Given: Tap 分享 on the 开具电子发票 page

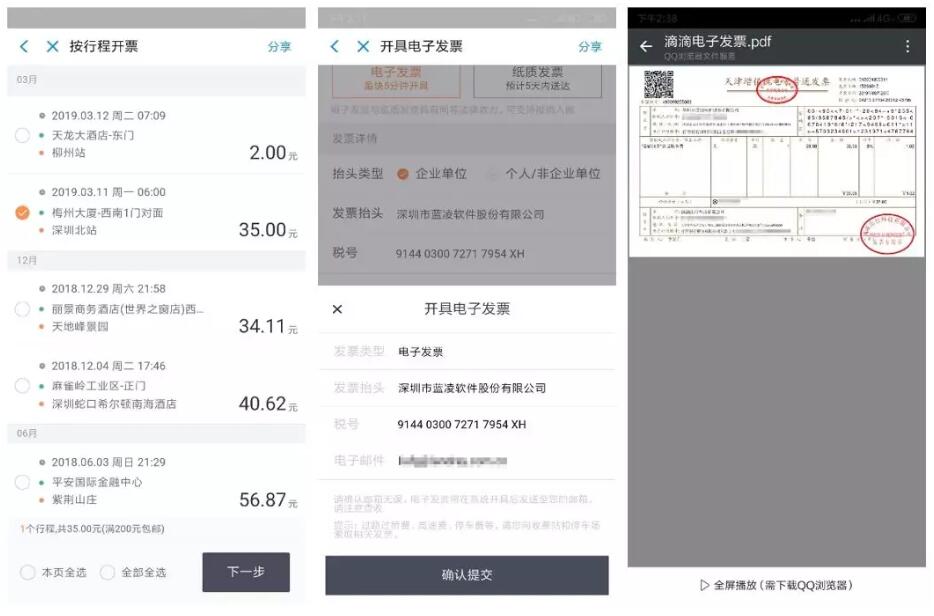Looking at the screenshot, I should (590, 46).
